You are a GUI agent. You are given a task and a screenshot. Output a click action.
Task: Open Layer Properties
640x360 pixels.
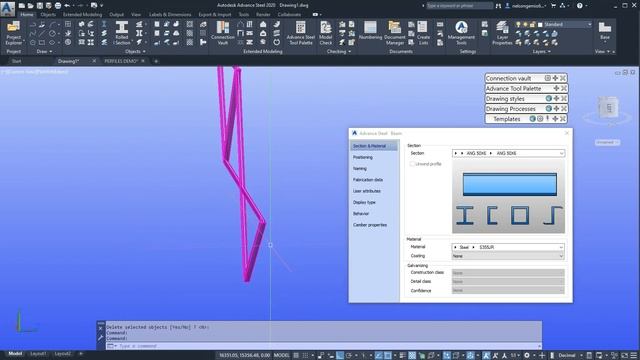(x=502, y=33)
